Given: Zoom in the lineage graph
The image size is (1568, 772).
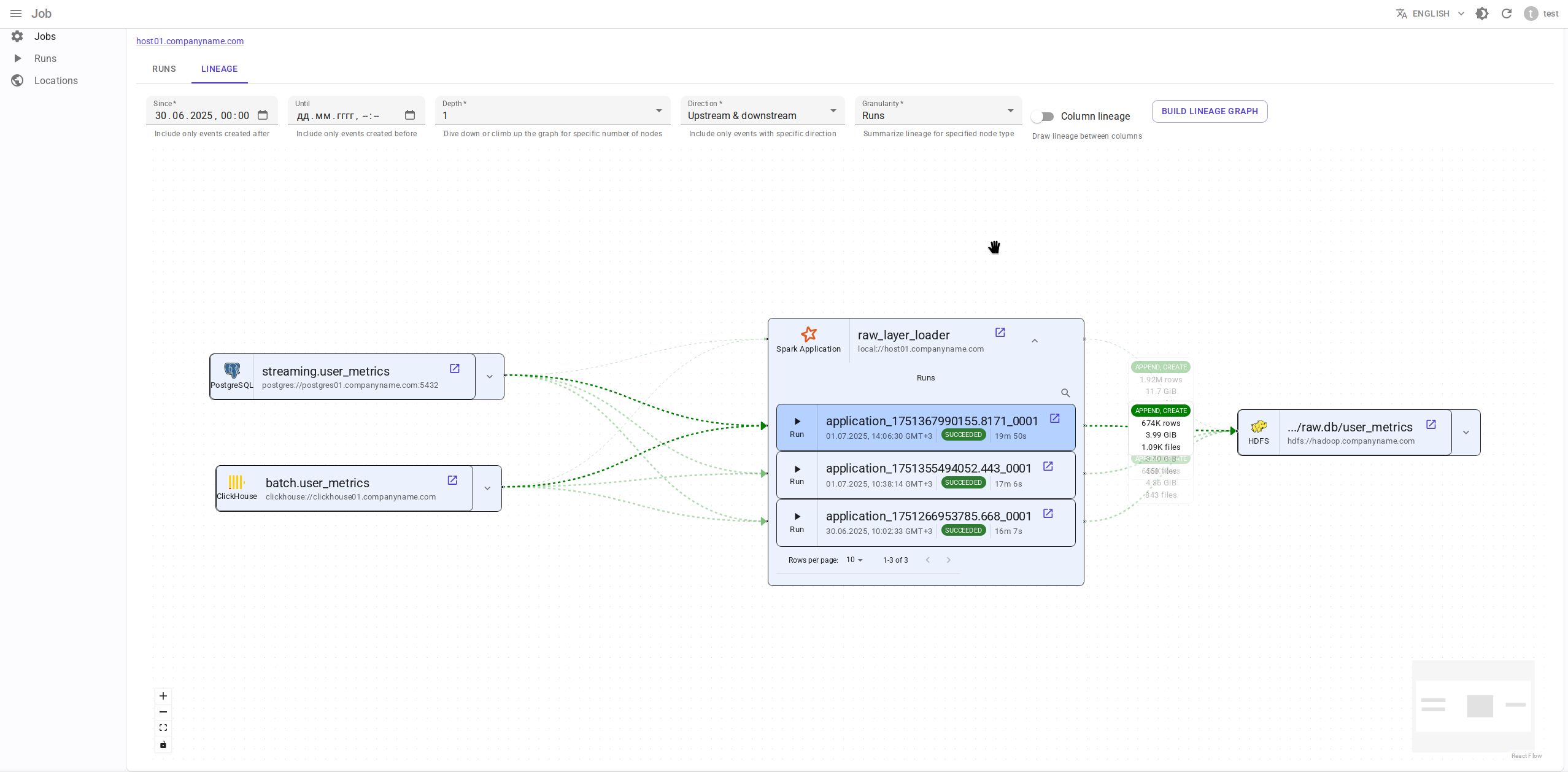Looking at the screenshot, I should [163, 696].
